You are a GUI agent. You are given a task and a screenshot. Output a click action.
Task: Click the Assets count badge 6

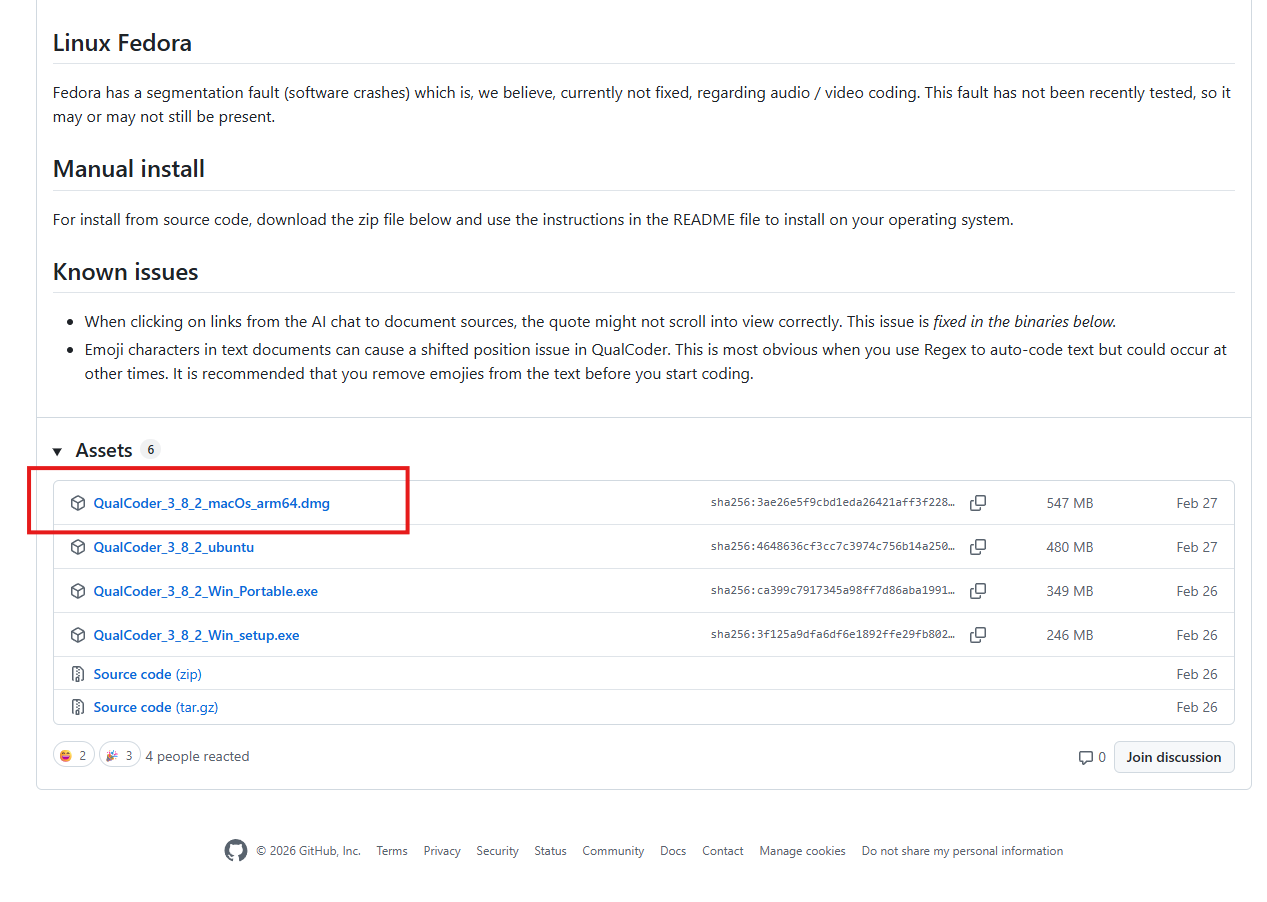[150, 450]
